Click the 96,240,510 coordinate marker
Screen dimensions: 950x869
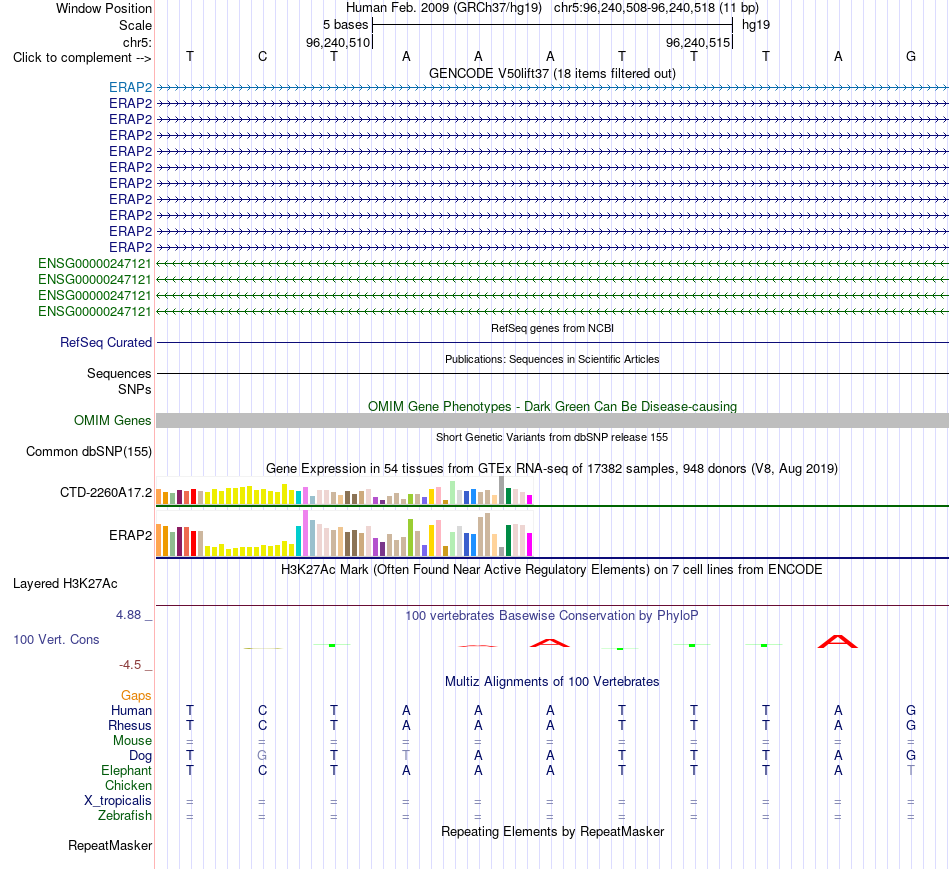click(337, 42)
